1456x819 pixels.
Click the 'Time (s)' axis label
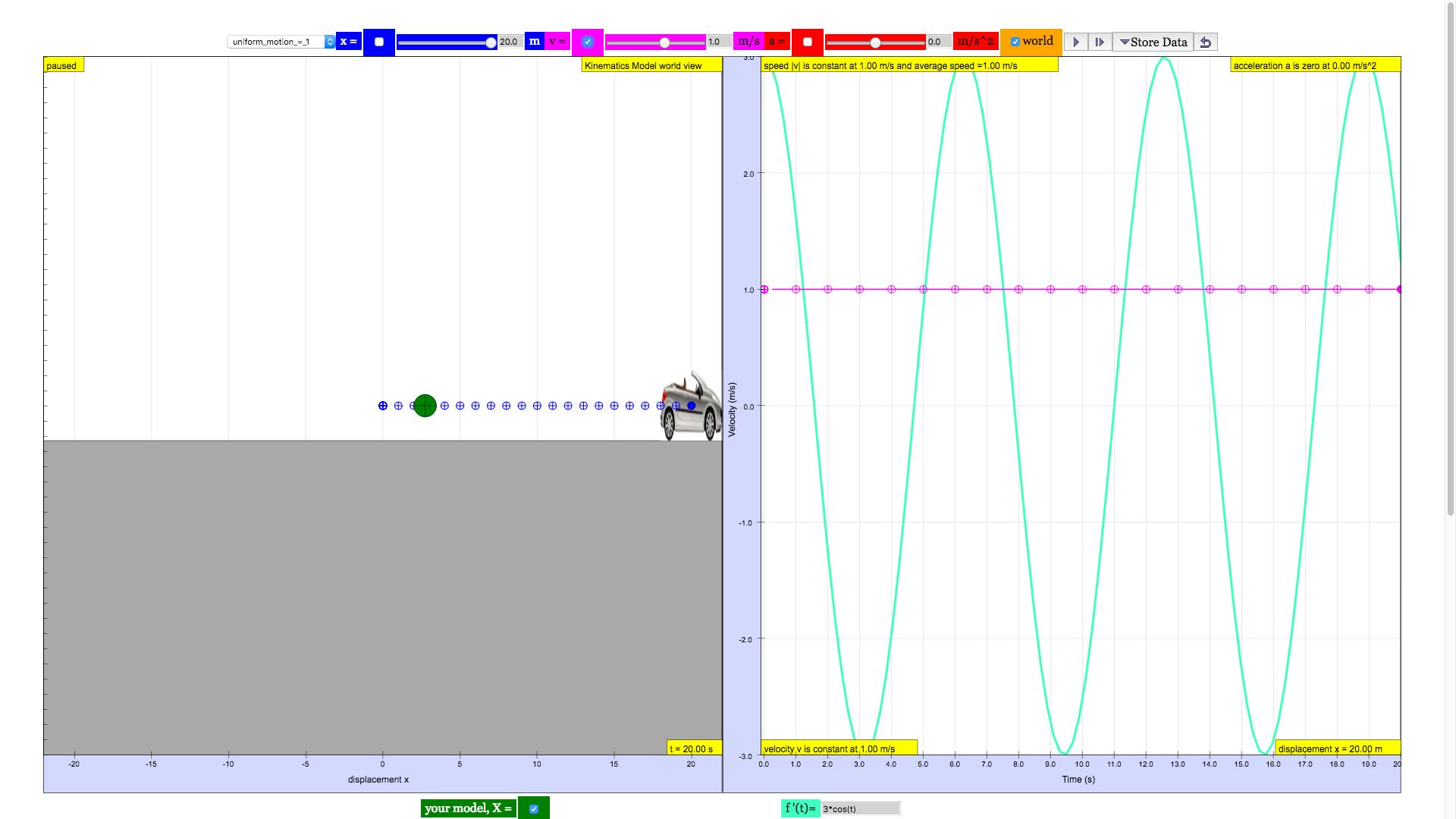1078,779
